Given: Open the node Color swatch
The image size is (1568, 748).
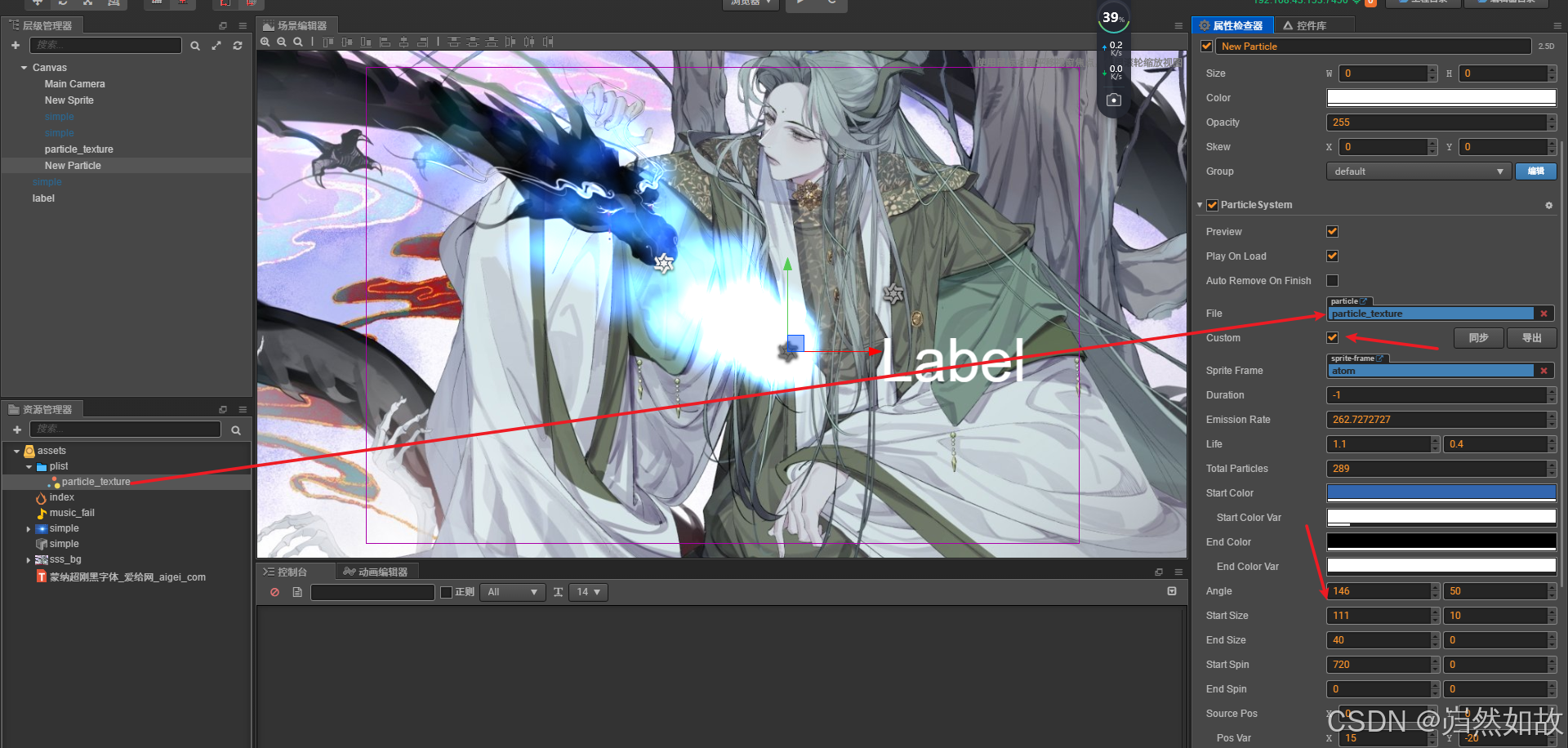Looking at the screenshot, I should (x=1441, y=98).
